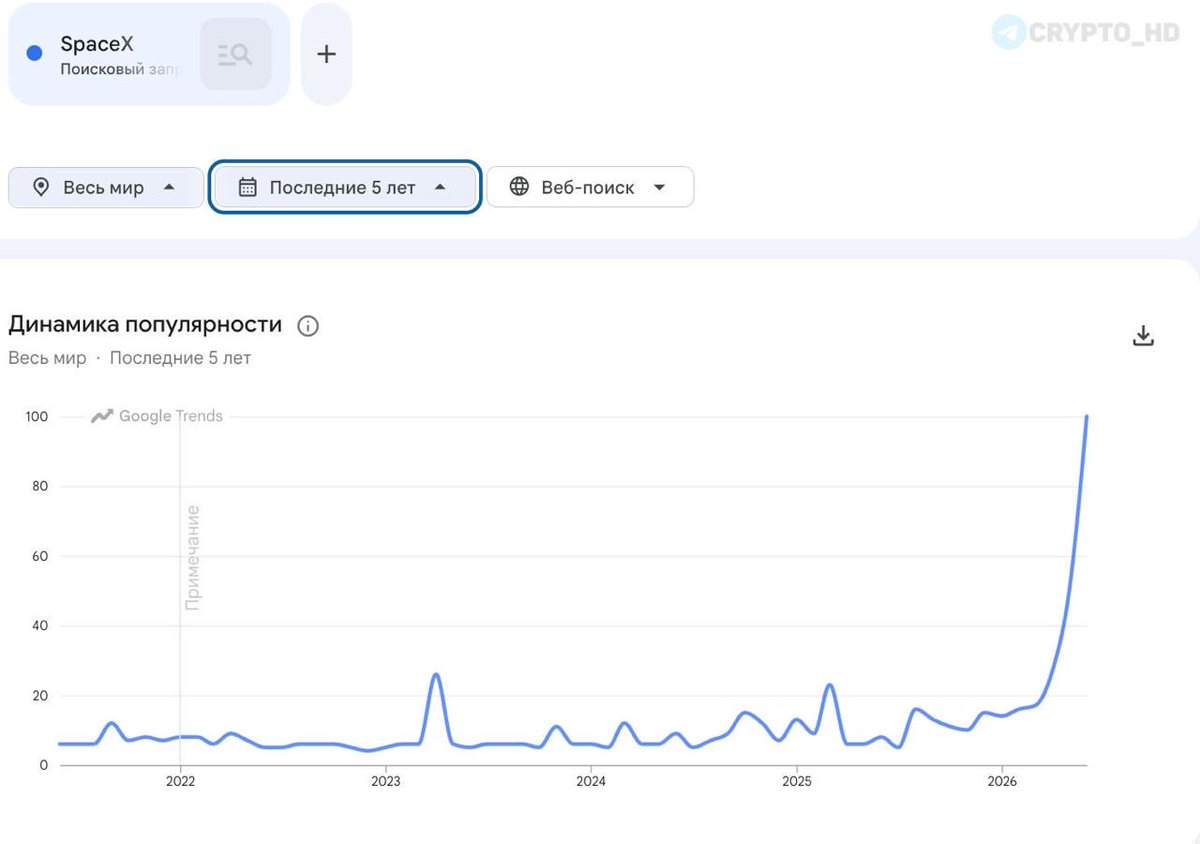Click the search term edit icon beside SpaceX
1200x844 pixels.
235,54
